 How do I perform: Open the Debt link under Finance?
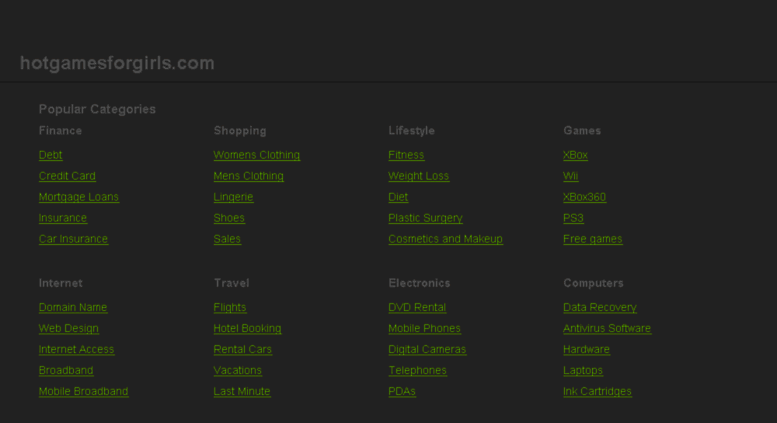point(51,155)
